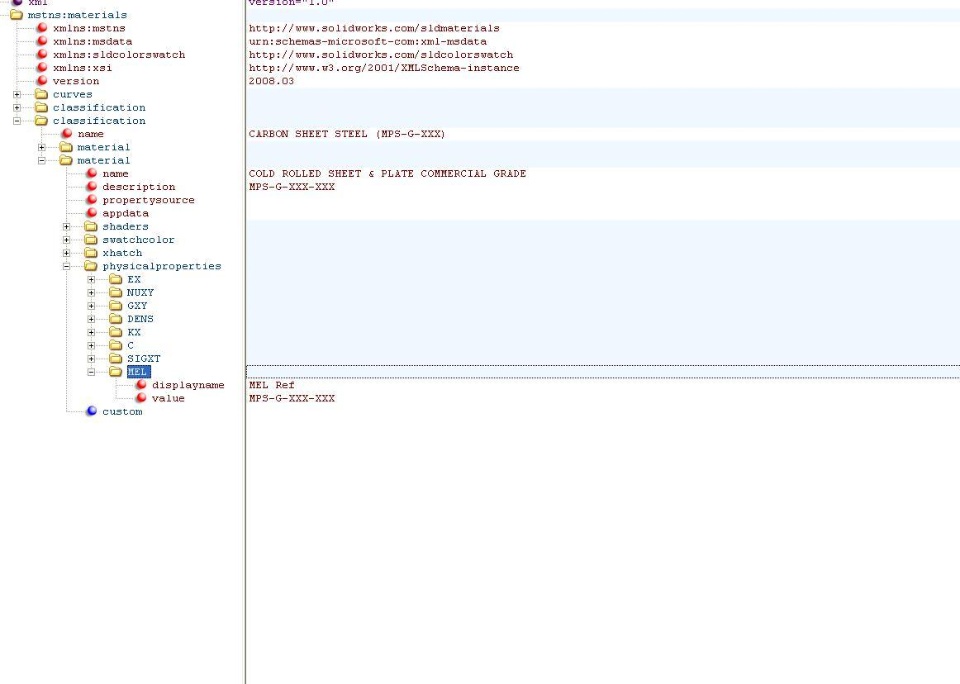Click the red icon beside the version attribute
The image size is (960, 684).
point(42,81)
